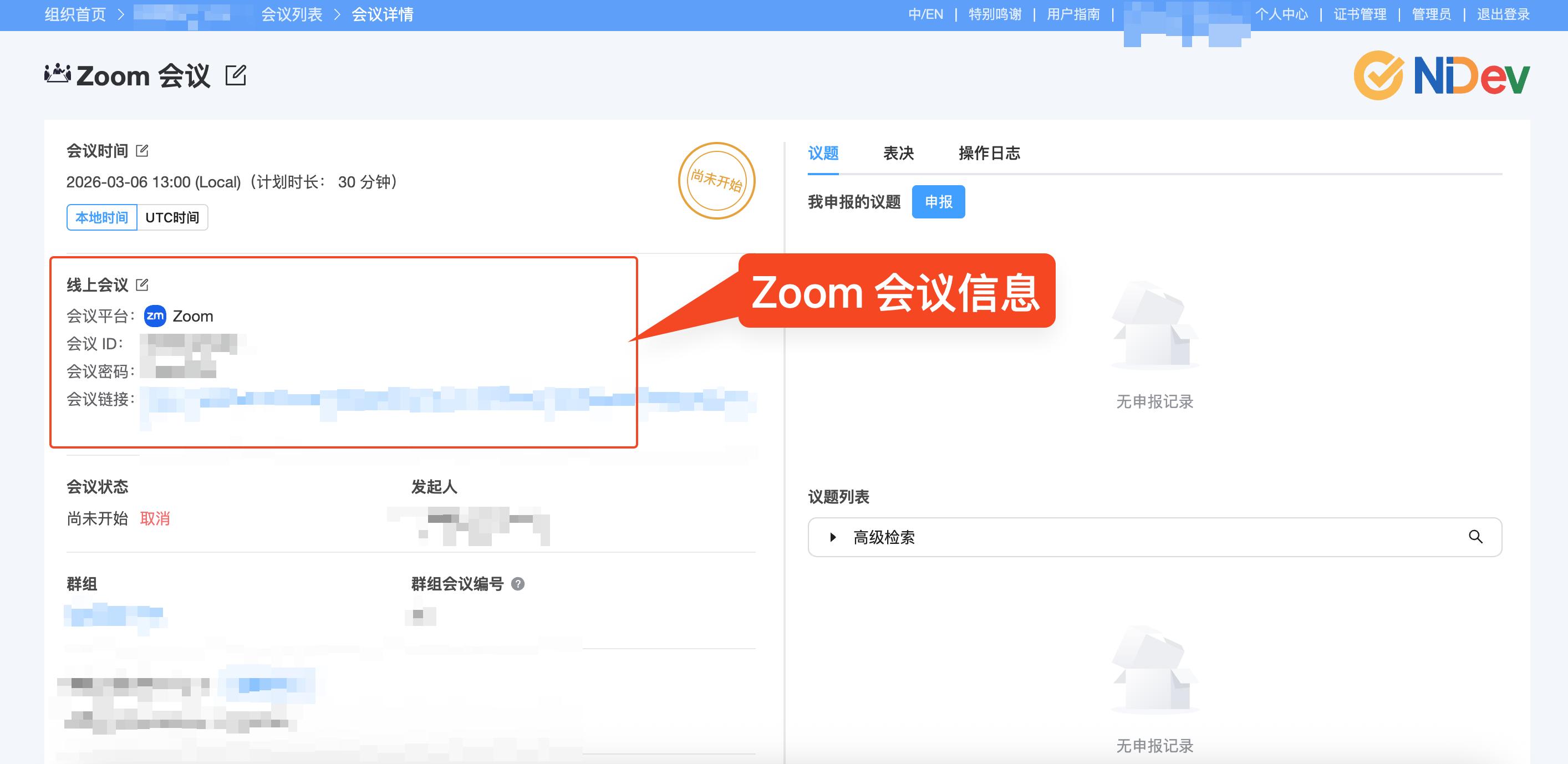
Task: Click the search magnifier in 议题列表
Action: 1475,537
